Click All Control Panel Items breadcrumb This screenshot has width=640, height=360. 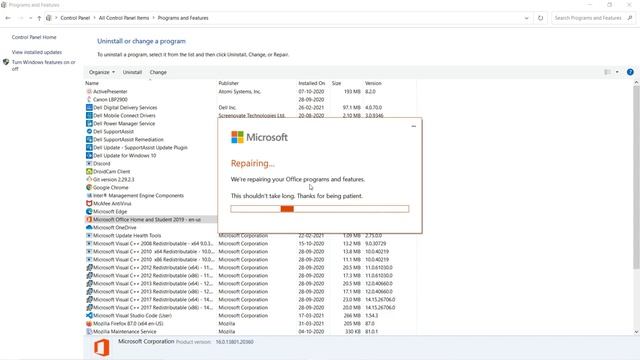[x=124, y=18]
